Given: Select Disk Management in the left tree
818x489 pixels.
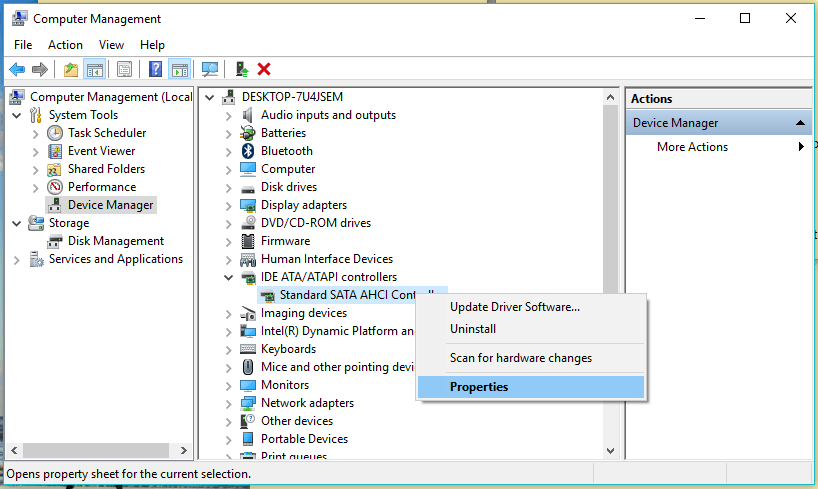Looking at the screenshot, I should [x=115, y=241].
